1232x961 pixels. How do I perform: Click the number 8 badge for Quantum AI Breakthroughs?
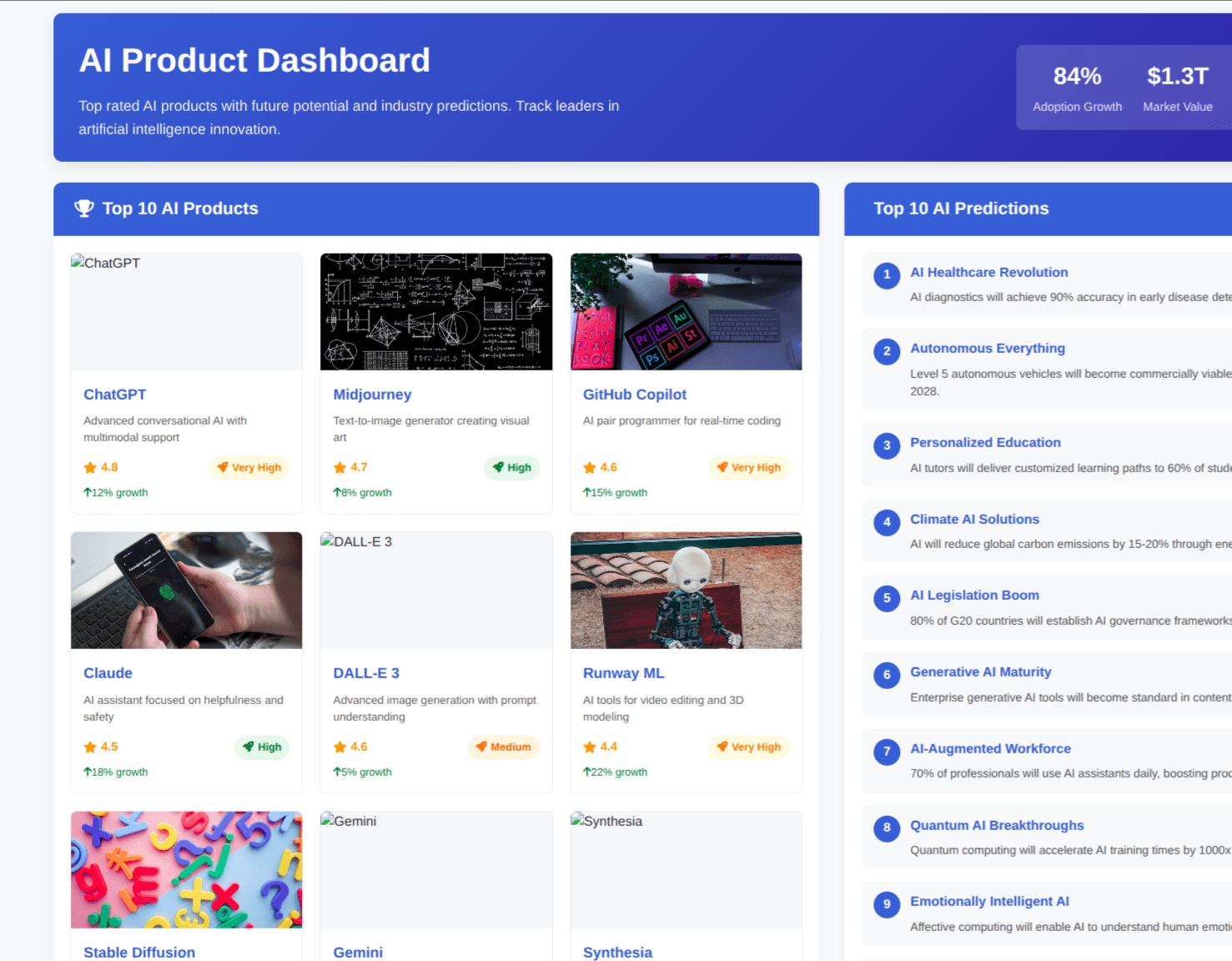coord(887,828)
